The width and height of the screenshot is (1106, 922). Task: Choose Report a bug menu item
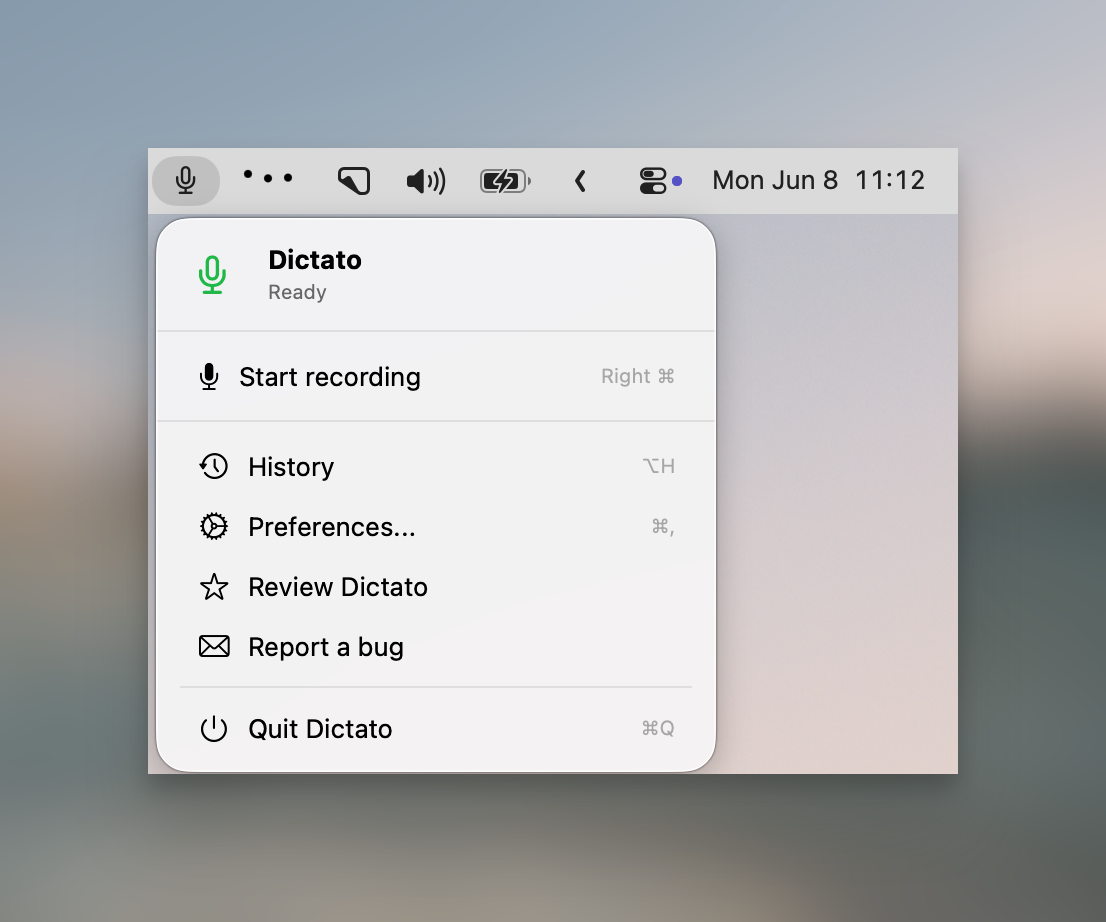(x=436, y=647)
